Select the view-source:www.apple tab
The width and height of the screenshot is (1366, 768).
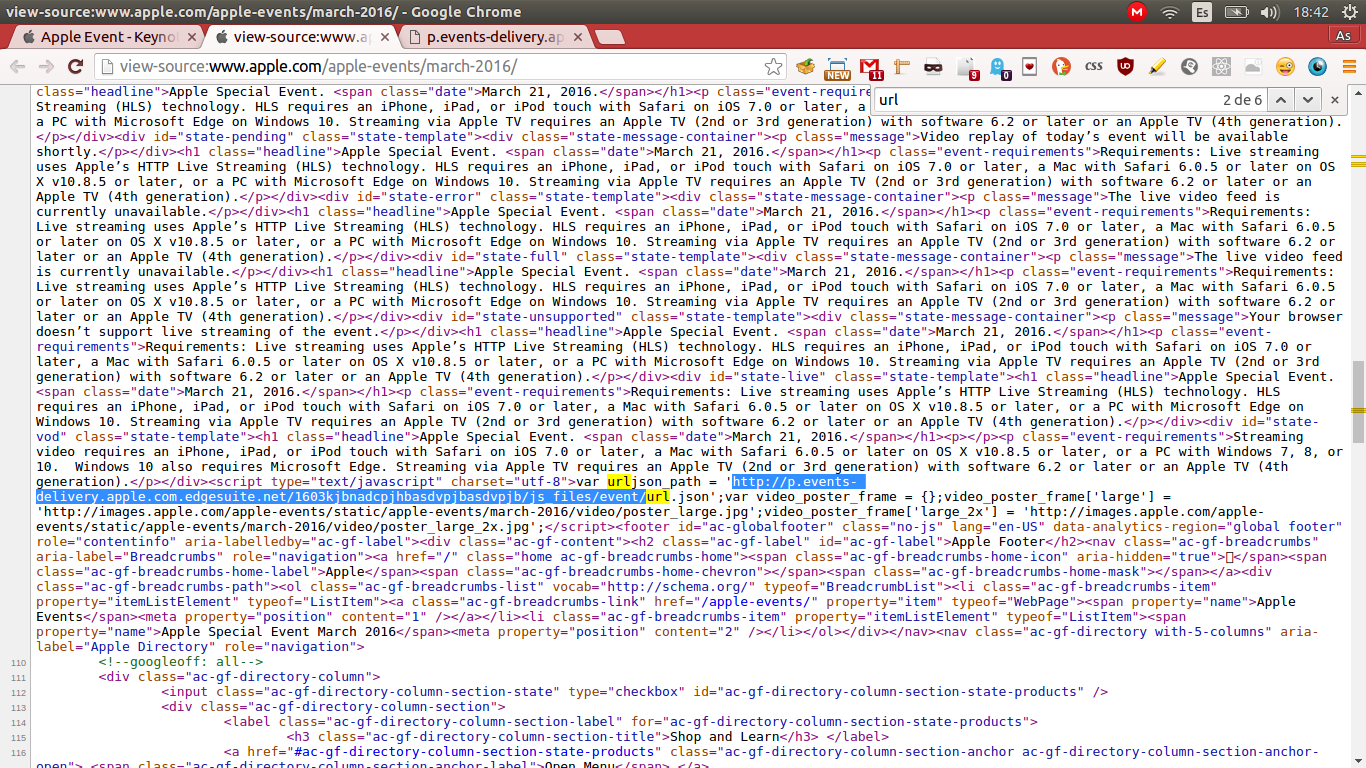tap(300, 37)
